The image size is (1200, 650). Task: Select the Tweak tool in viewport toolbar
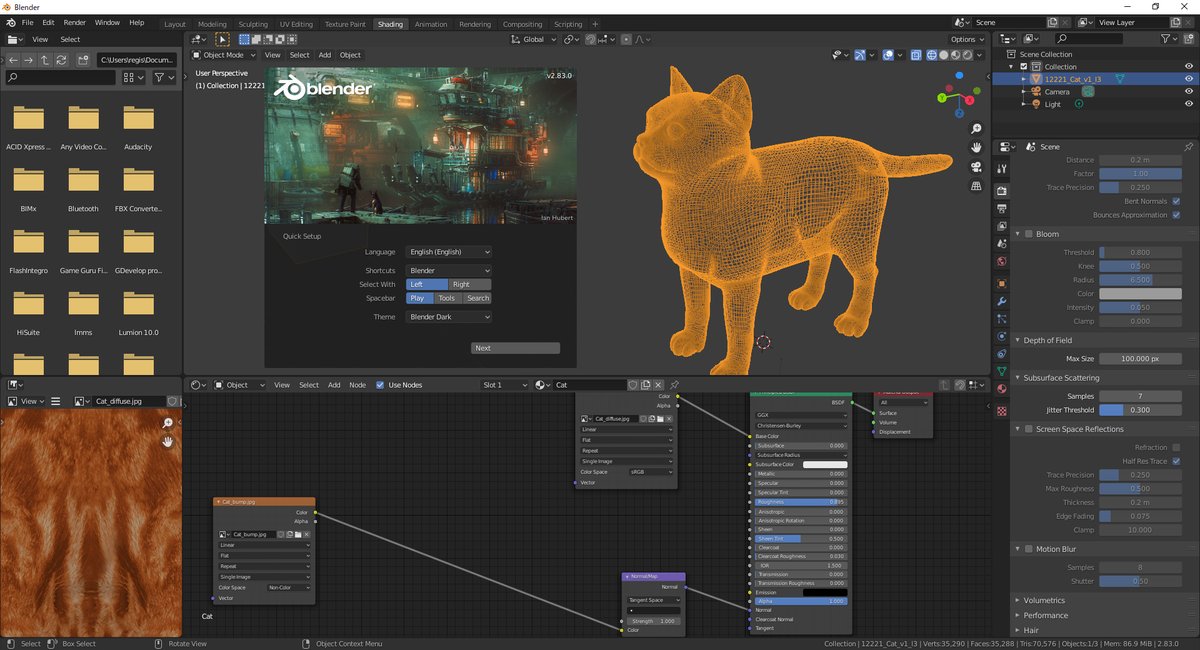[222, 39]
